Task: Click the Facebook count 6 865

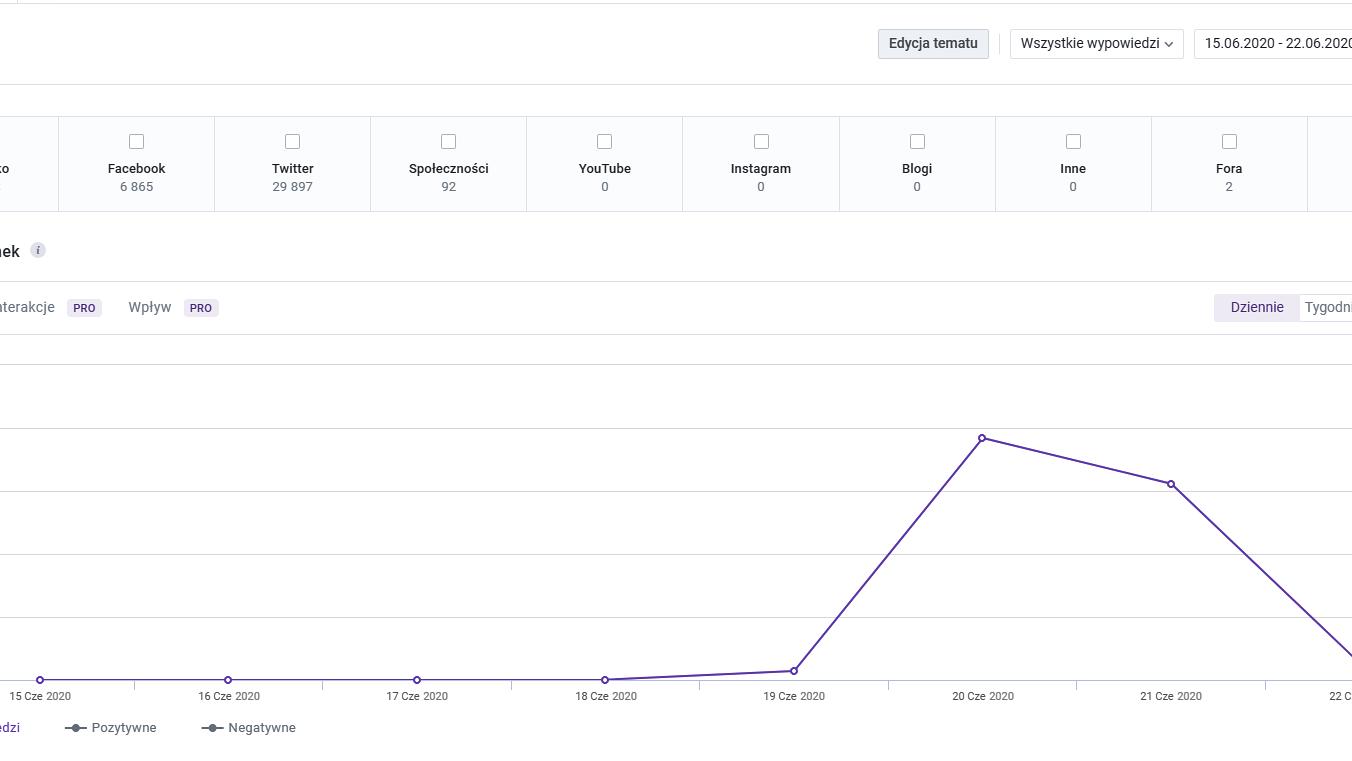Action: [x=136, y=187]
